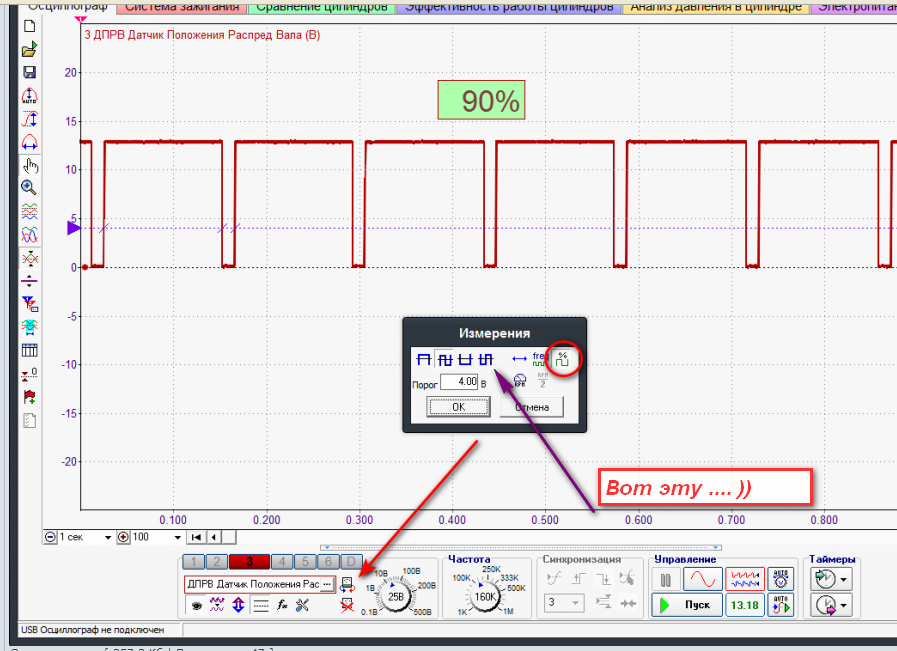Add a flag marker with red flag icon
This screenshot has width=897, height=651.
click(x=30, y=396)
